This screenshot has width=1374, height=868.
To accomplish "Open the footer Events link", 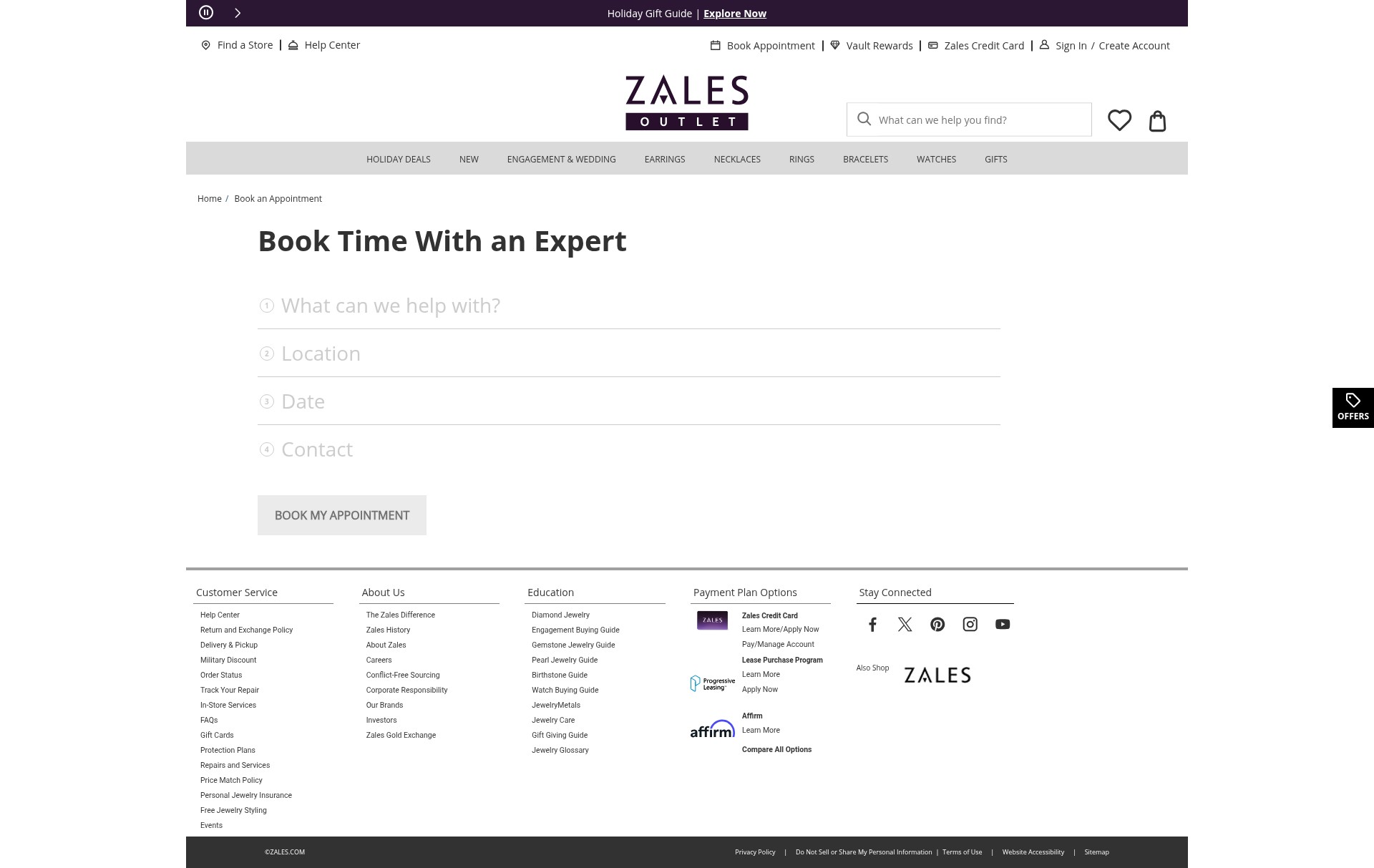I will coord(211,825).
